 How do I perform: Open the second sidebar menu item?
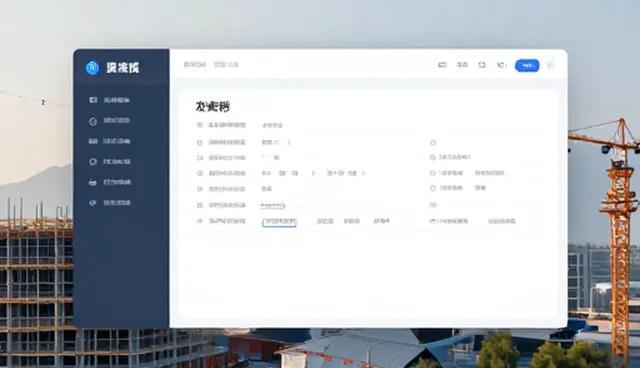pos(109,121)
